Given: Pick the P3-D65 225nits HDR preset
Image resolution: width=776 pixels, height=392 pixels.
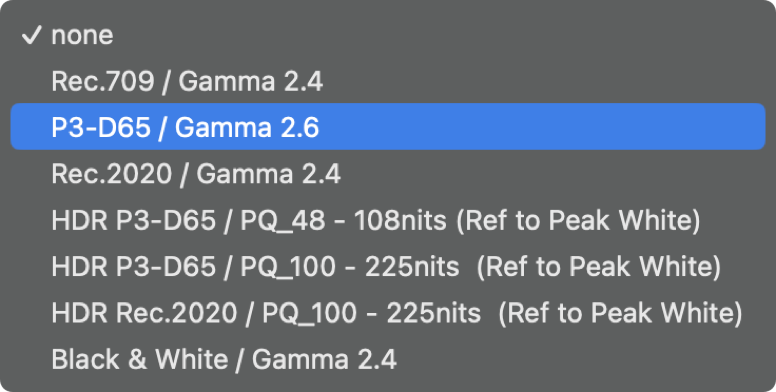Looking at the screenshot, I should tap(388, 267).
